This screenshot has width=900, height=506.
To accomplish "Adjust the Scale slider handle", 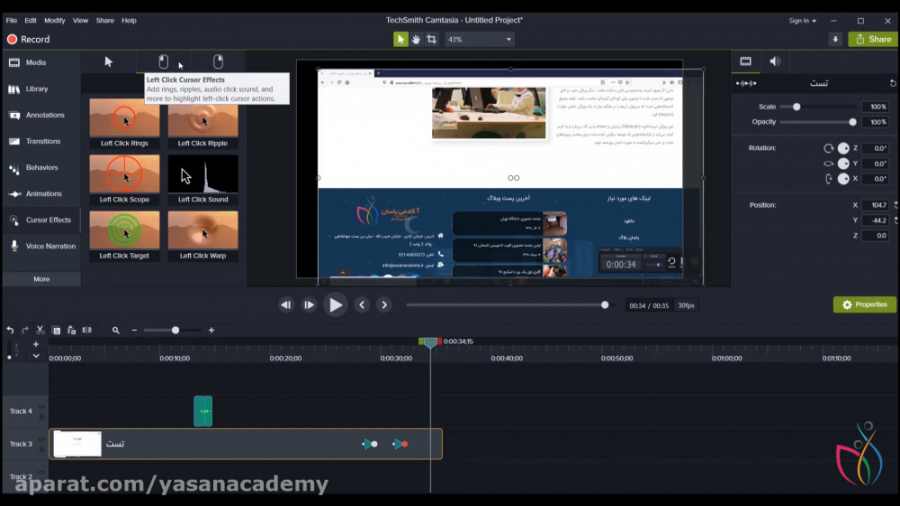I will [797, 107].
